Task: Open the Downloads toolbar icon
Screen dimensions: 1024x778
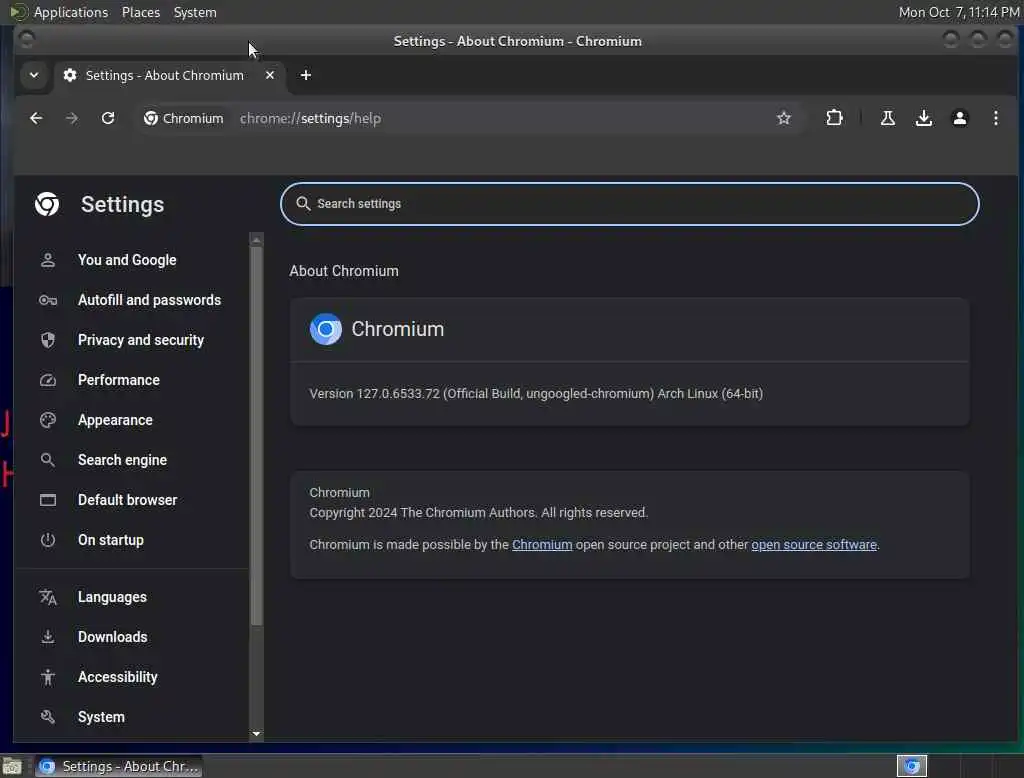Action: tap(923, 118)
